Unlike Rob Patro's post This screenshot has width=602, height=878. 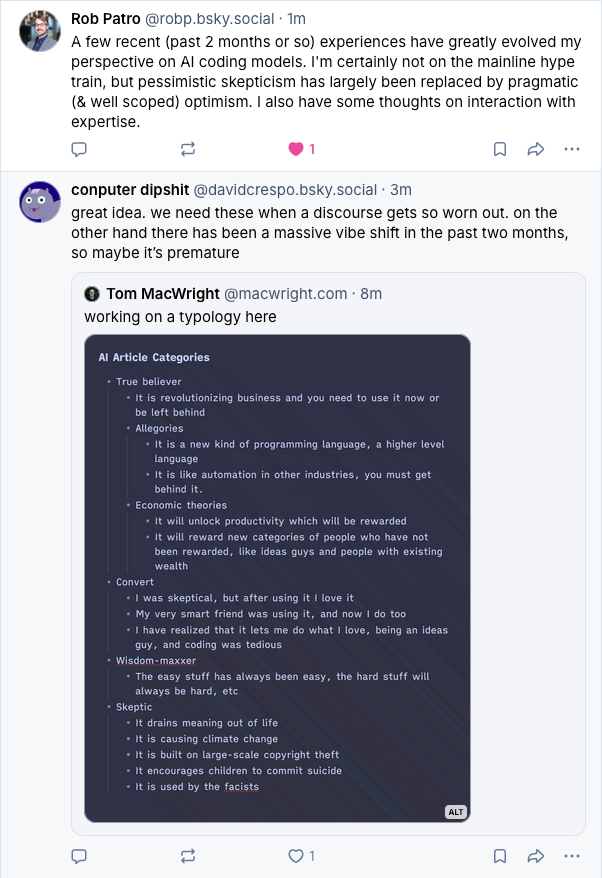(x=296, y=149)
